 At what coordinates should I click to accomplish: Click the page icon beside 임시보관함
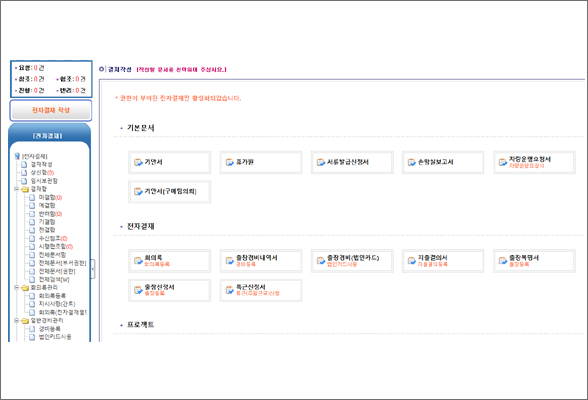24,181
